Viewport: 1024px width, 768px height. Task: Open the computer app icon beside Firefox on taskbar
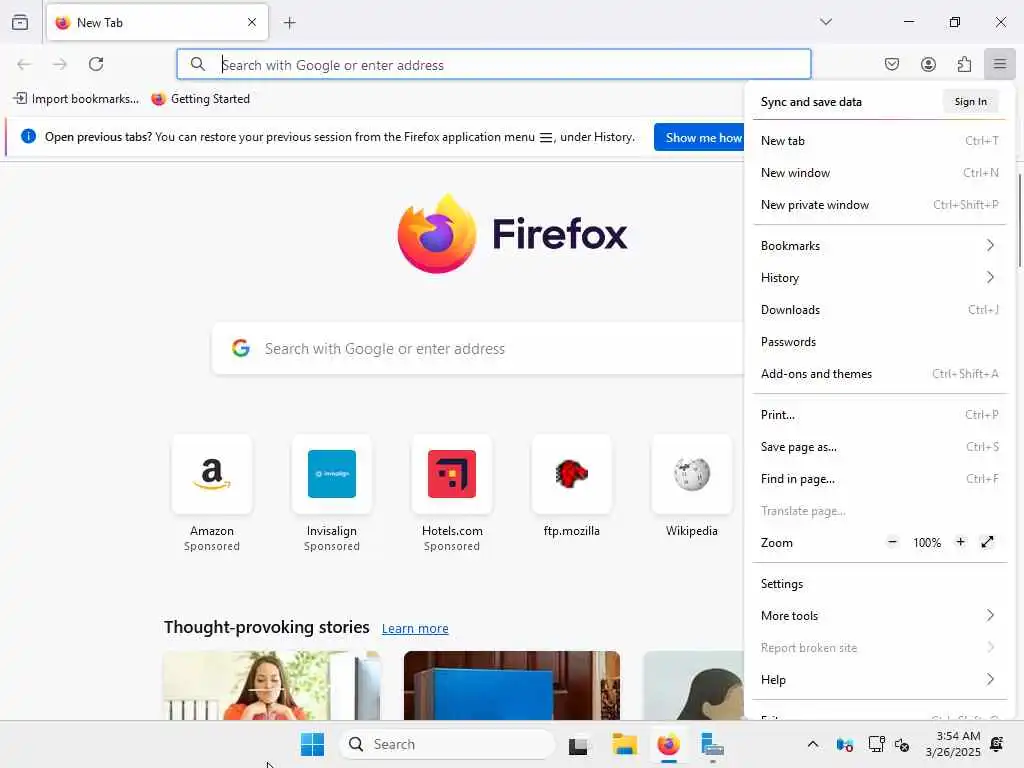712,745
